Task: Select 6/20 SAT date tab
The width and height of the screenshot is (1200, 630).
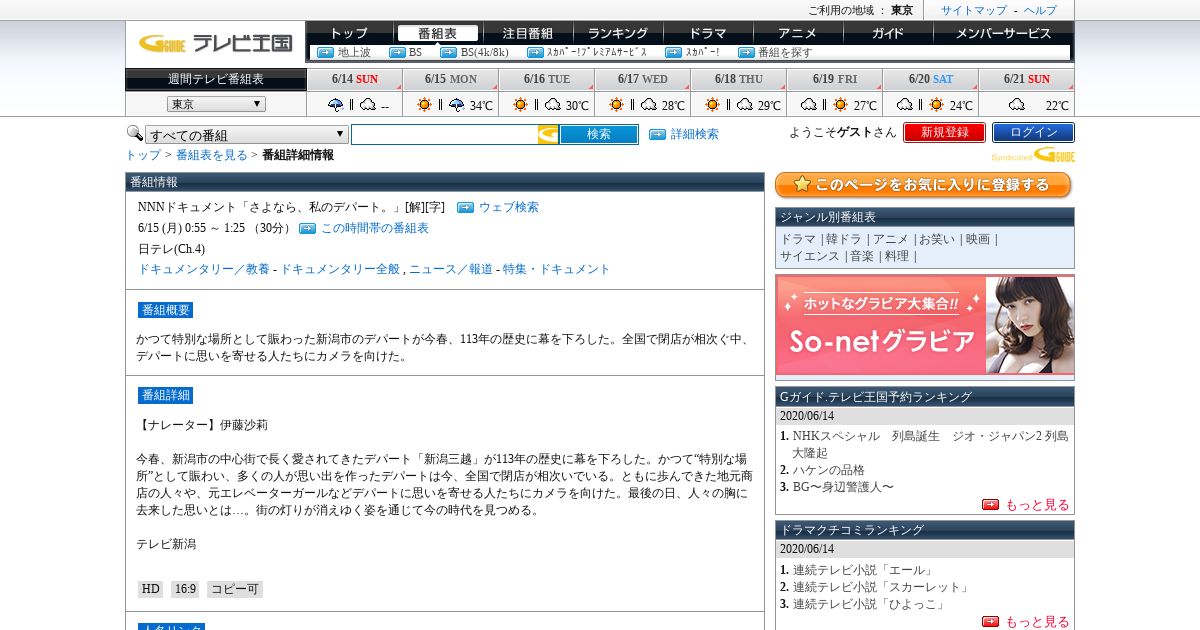Action: [930, 79]
